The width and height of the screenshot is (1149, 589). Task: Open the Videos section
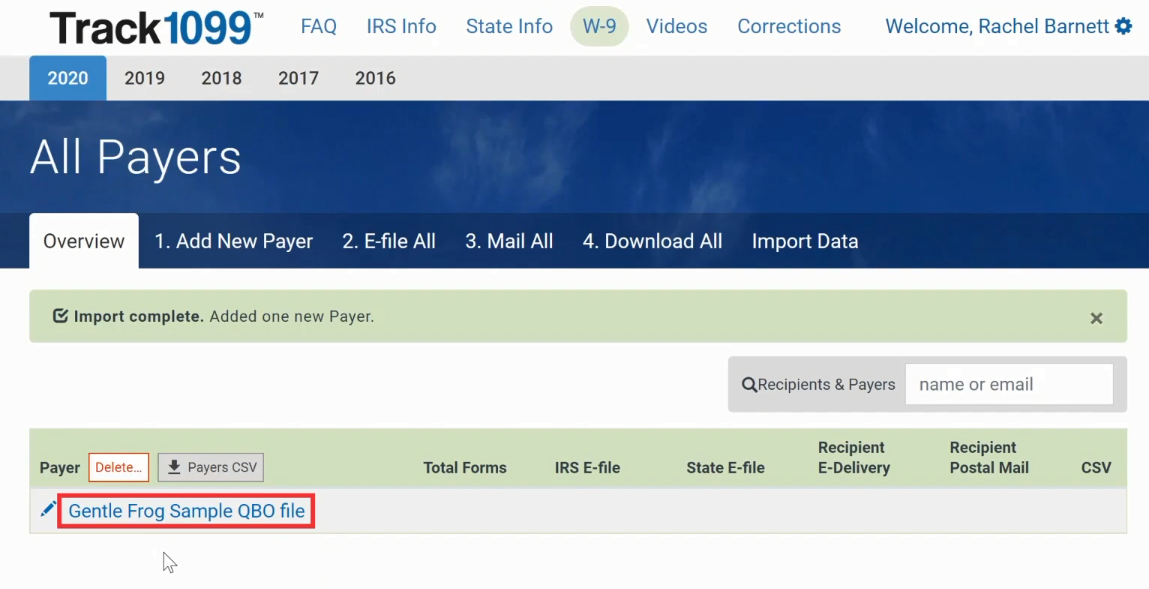pos(676,26)
